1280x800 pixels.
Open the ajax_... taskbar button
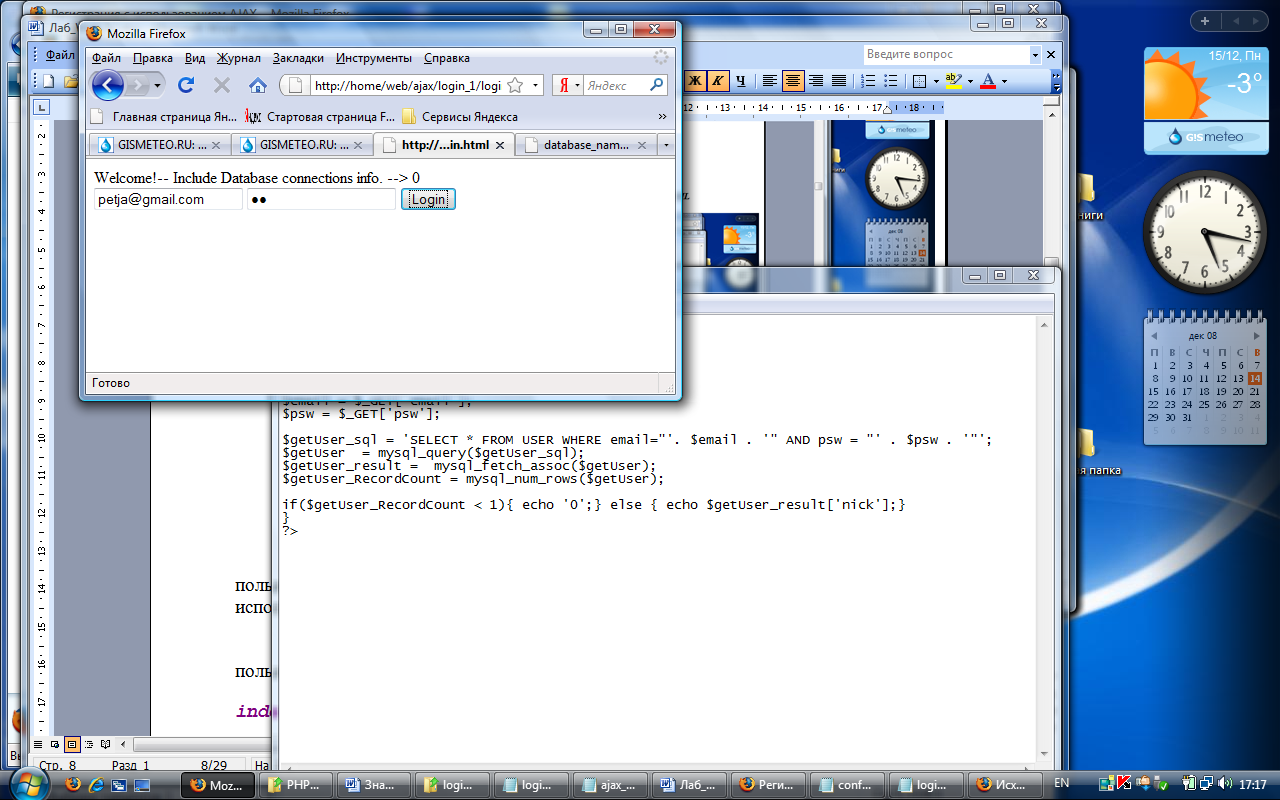tap(608, 785)
